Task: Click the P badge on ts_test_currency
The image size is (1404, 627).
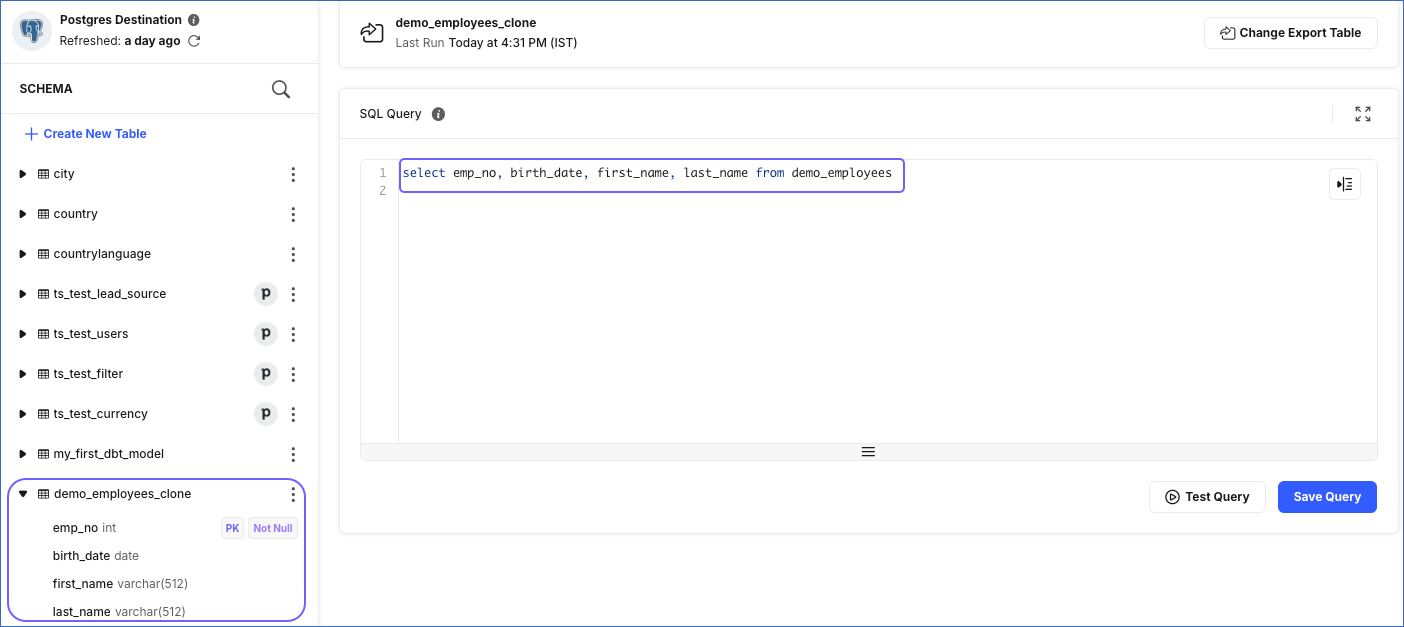Action: (x=265, y=414)
